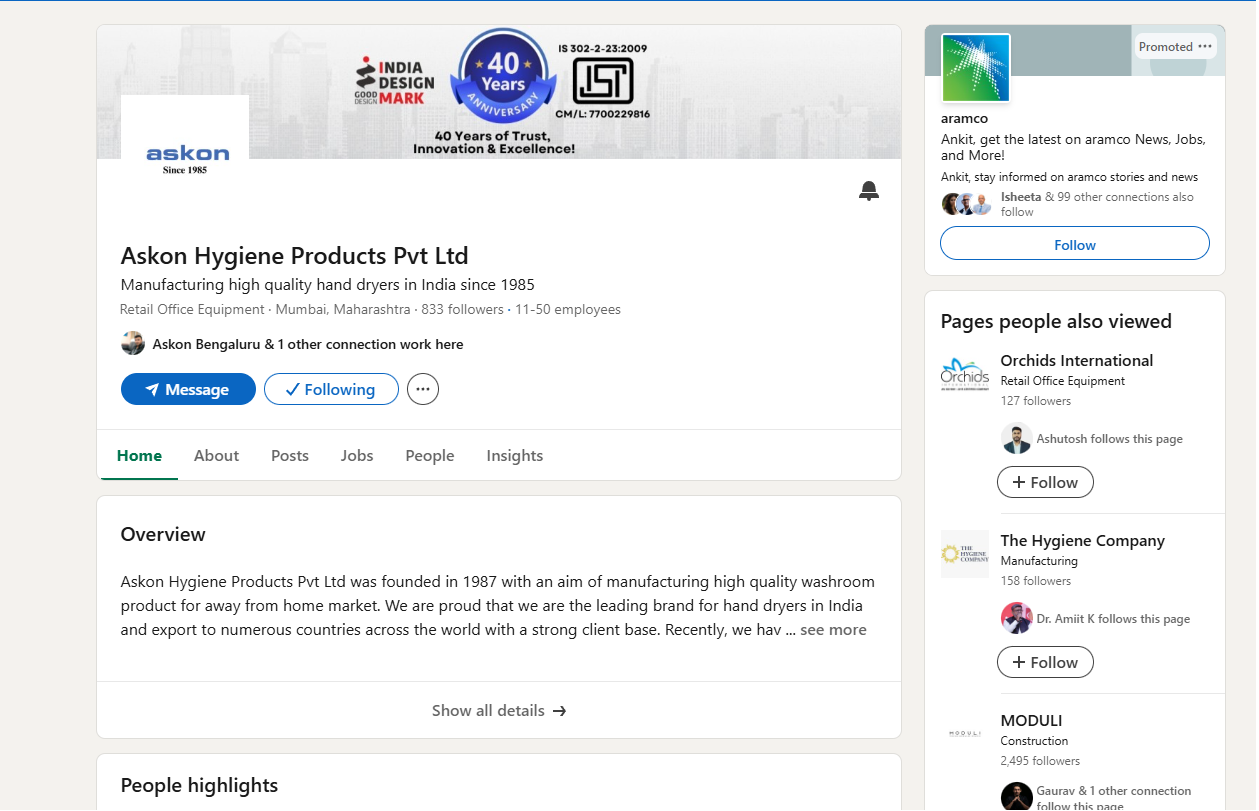The height and width of the screenshot is (811, 1259).
Task: Click the 40 Years anniversary banner image
Action: [499, 92]
